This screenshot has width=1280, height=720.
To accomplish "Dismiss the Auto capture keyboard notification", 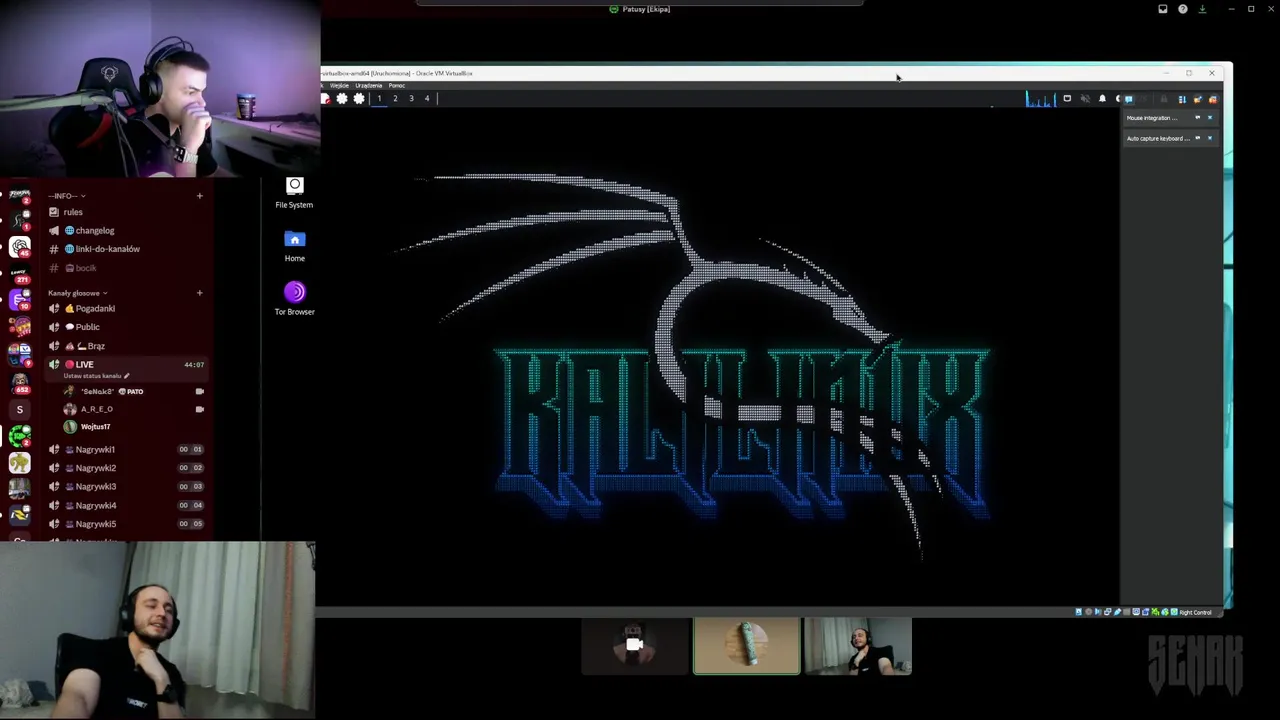I will click(1210, 138).
